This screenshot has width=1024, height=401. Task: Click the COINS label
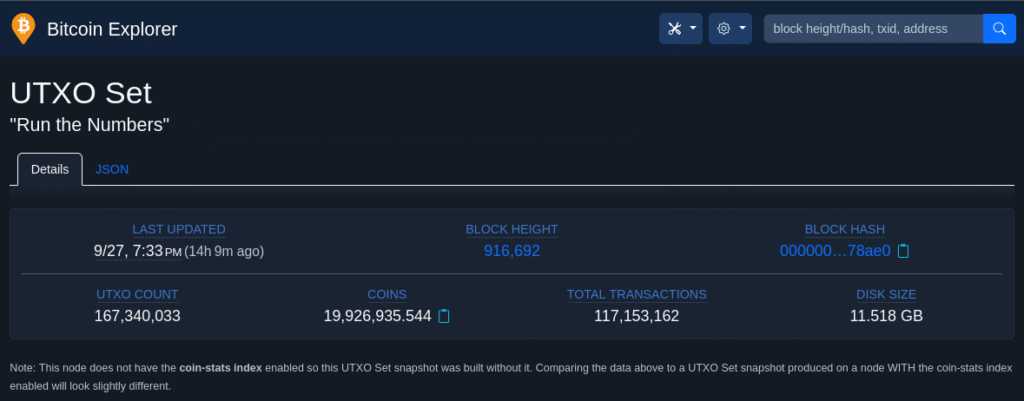[x=387, y=294]
